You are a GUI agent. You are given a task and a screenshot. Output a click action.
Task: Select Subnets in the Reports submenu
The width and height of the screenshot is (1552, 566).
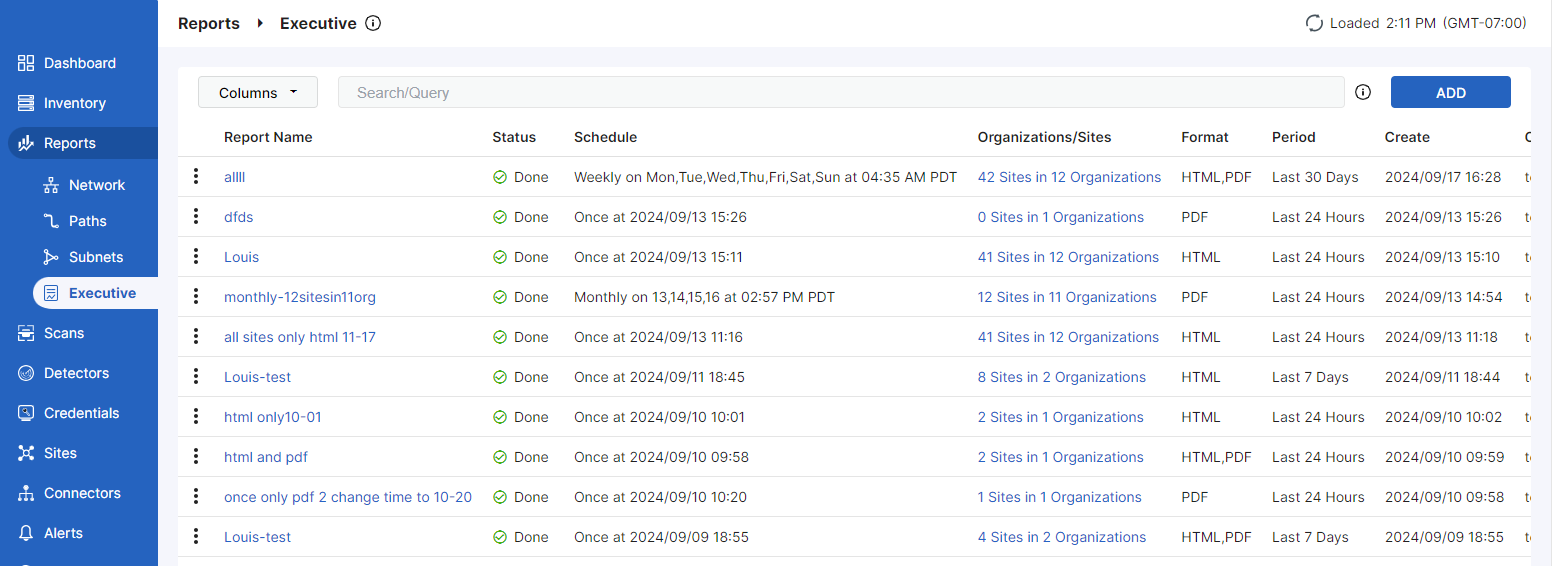click(95, 257)
